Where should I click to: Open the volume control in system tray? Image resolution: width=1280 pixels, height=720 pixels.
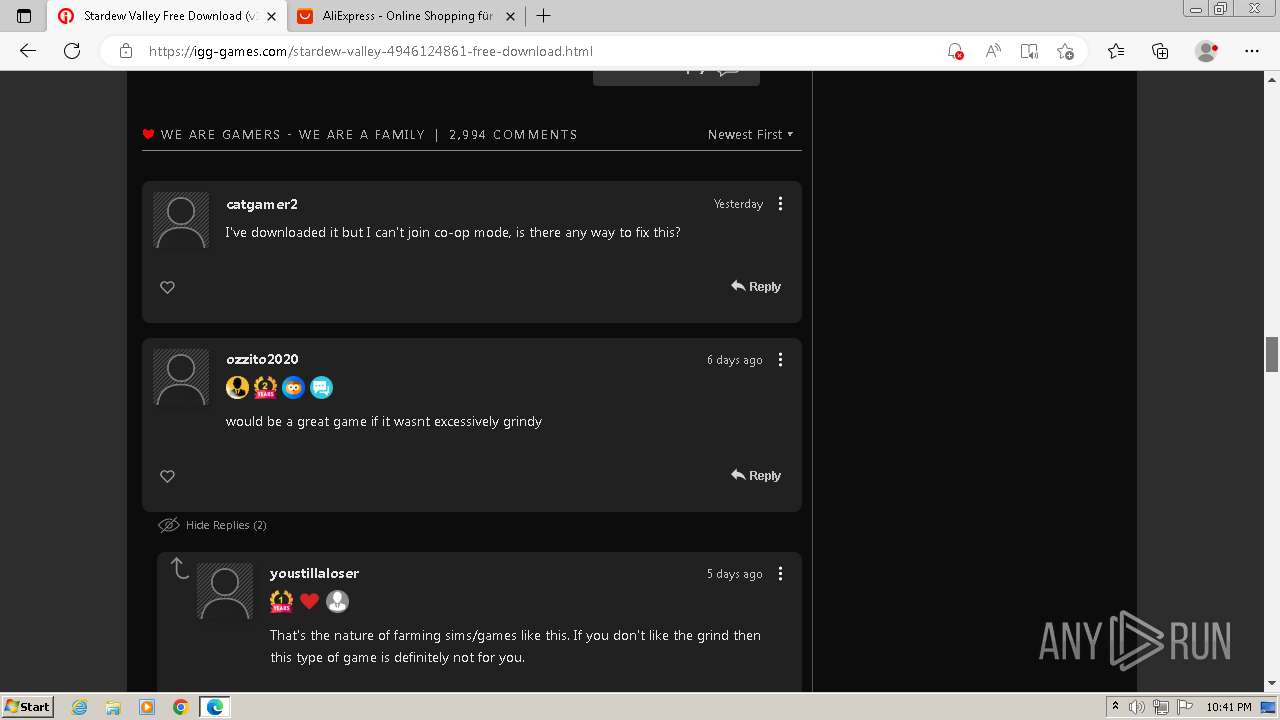point(1137,707)
